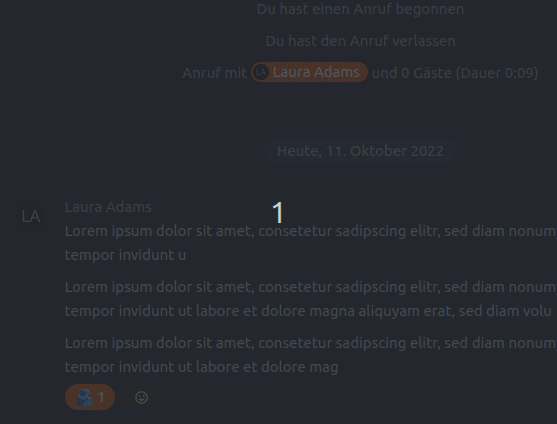Click the 'und 0 Gäste (Dauer 0:09)' call summary text

click(x=455, y=73)
